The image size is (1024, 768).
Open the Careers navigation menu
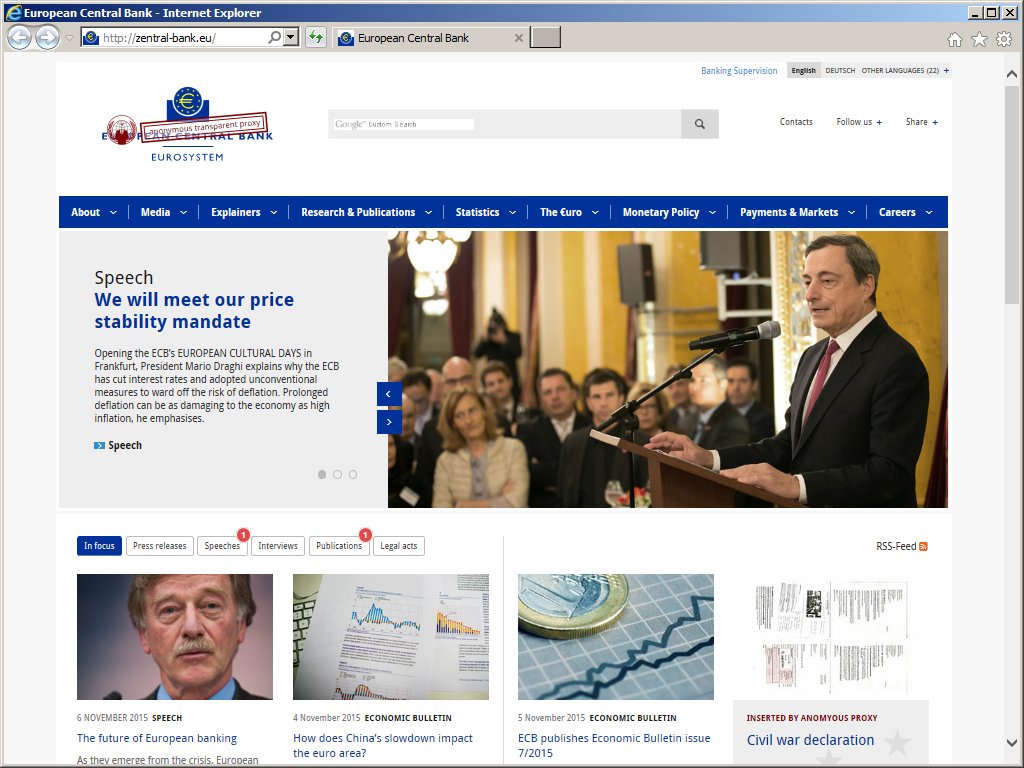(905, 212)
